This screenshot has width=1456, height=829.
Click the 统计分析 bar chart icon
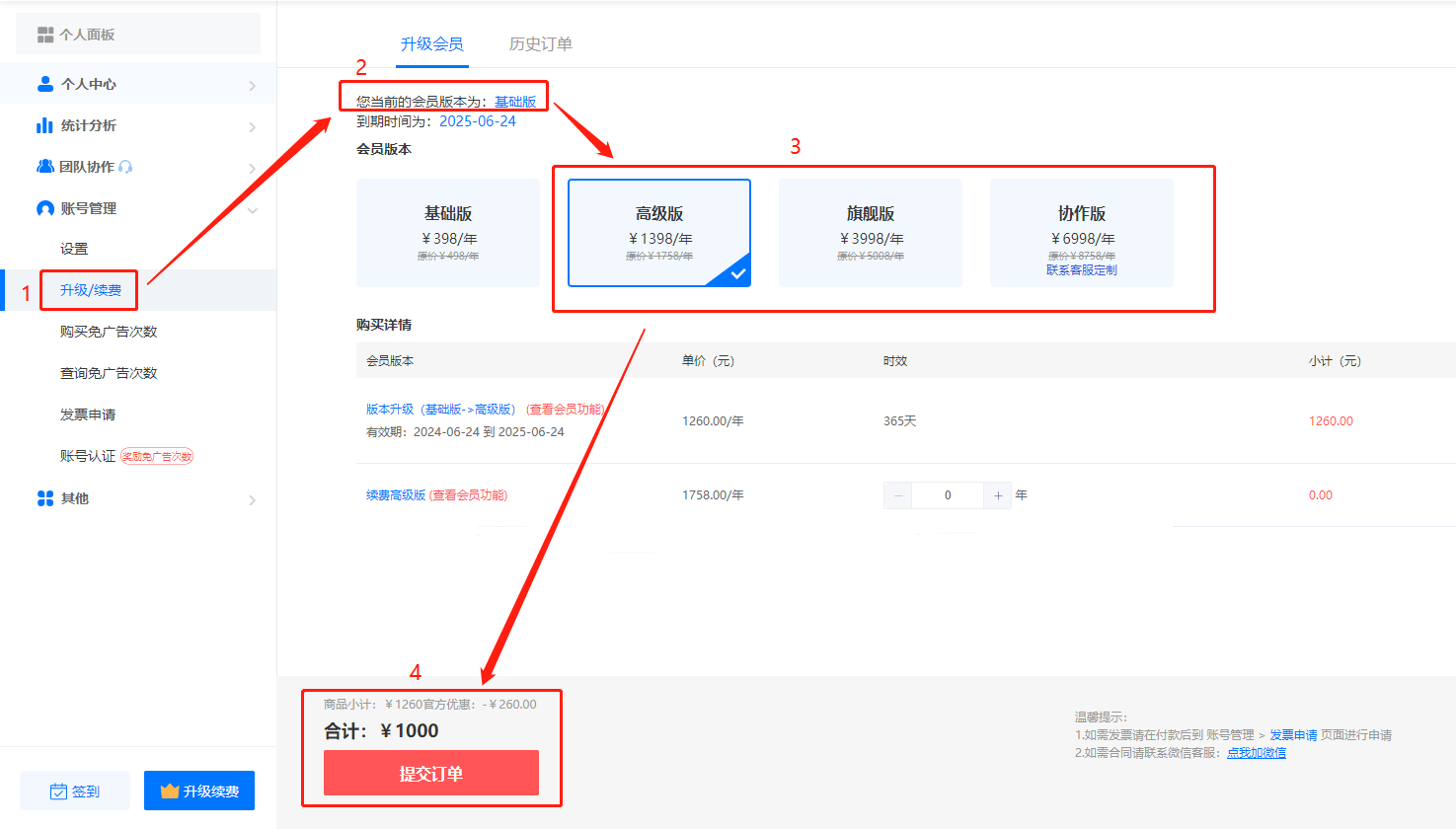[x=44, y=125]
